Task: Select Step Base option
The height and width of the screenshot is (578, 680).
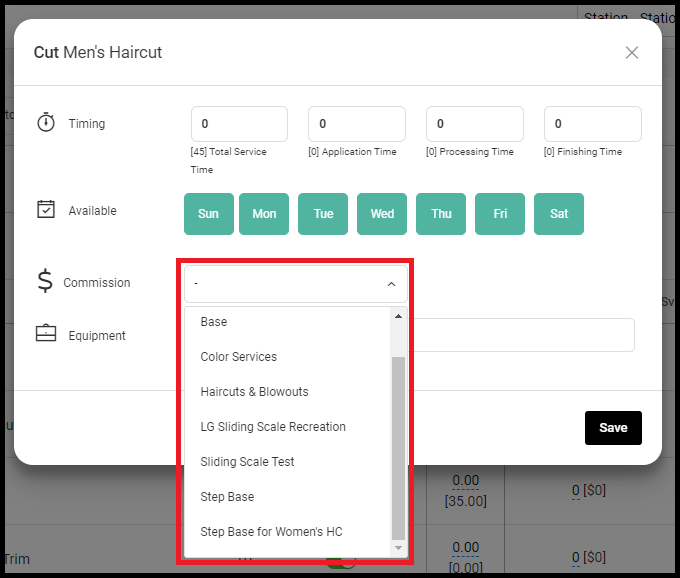Action: point(288,497)
